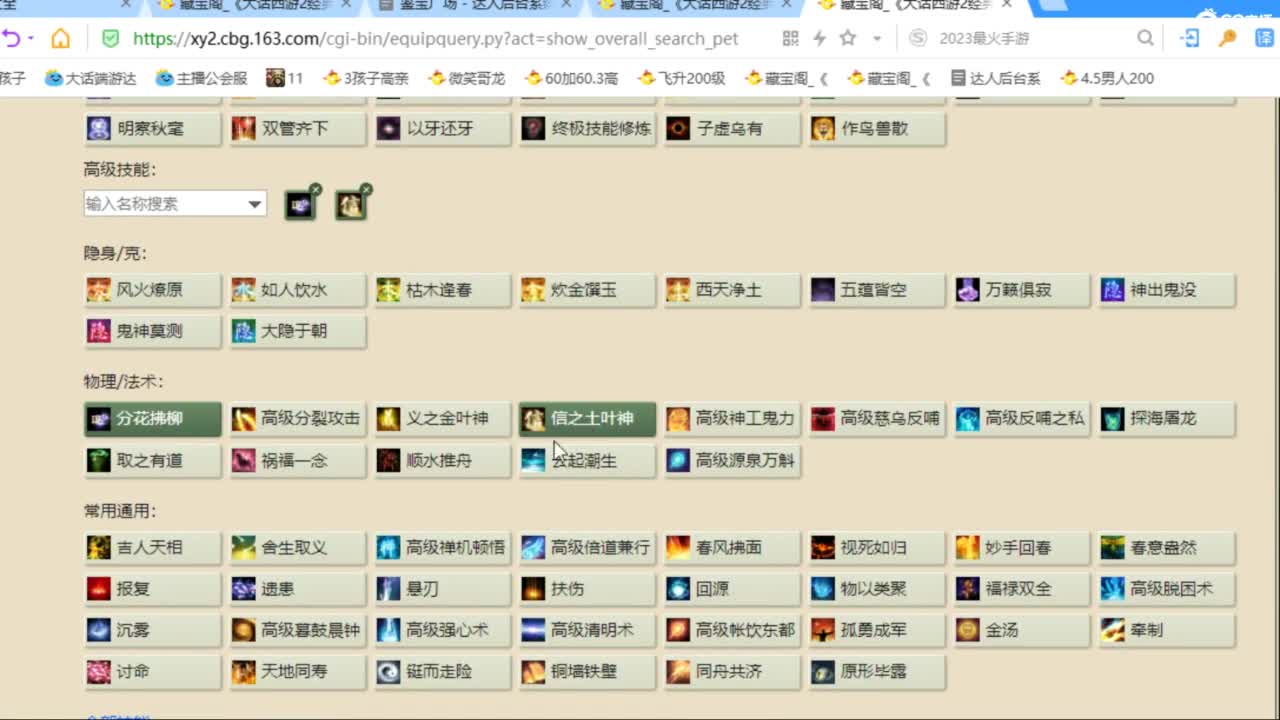1280x720 pixels.
Task: Deselect the highlighted 信之土叶神 skill
Action: (x=587, y=419)
